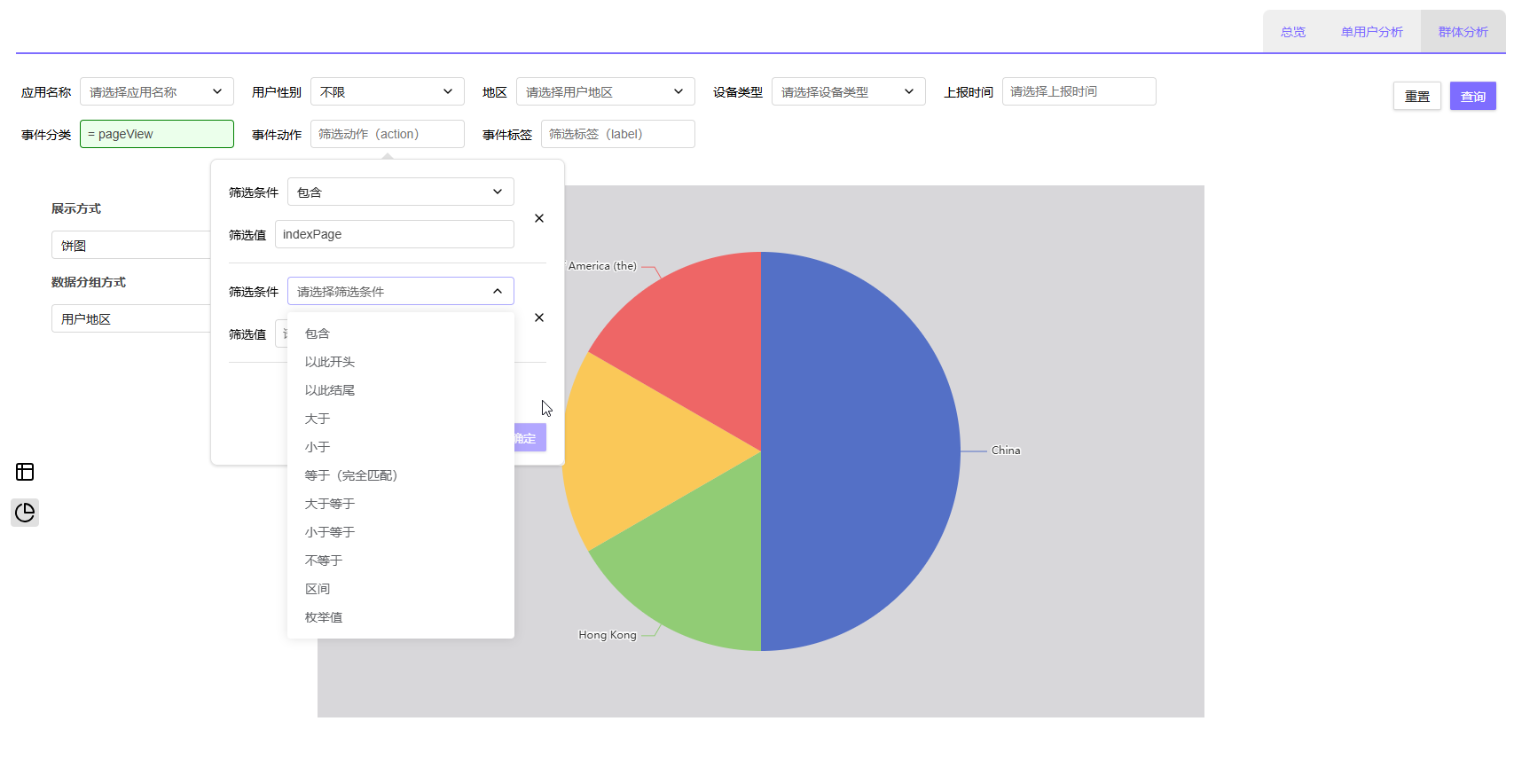Click the 查询 button
The width and height of the screenshot is (1514, 784).
[x=1472, y=96]
